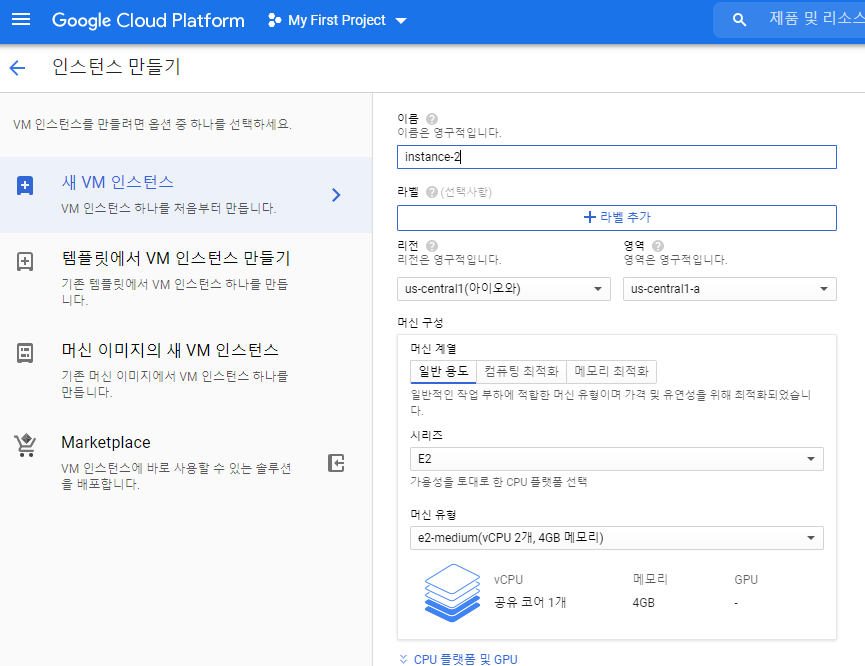Click the 가용성을 토대로 한 CPU 플랫폼 선택 text
The height and width of the screenshot is (666, 865).
tap(499, 482)
